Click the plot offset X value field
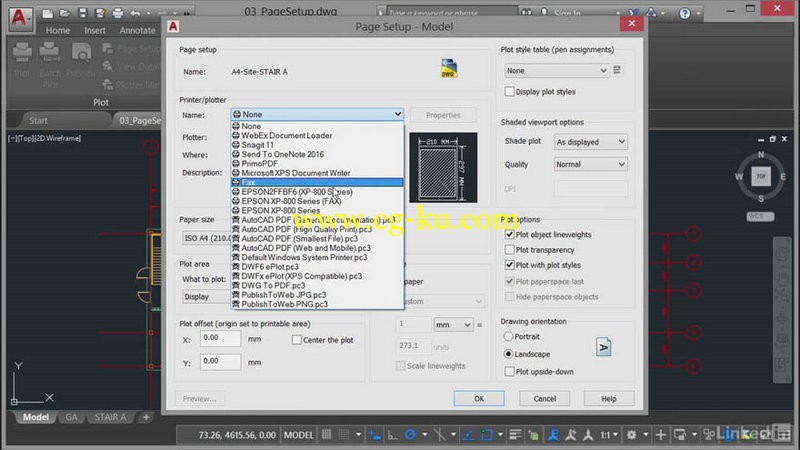 pos(220,338)
